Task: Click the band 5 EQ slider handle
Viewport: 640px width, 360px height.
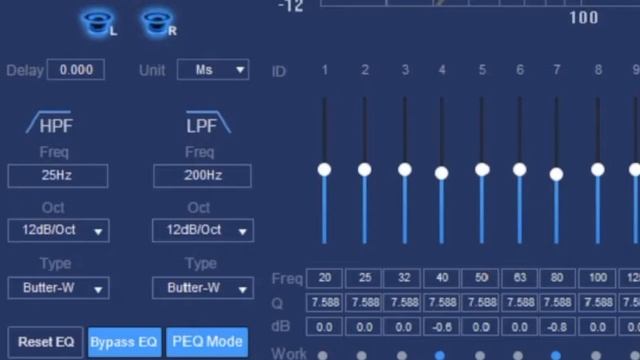Action: [482, 169]
